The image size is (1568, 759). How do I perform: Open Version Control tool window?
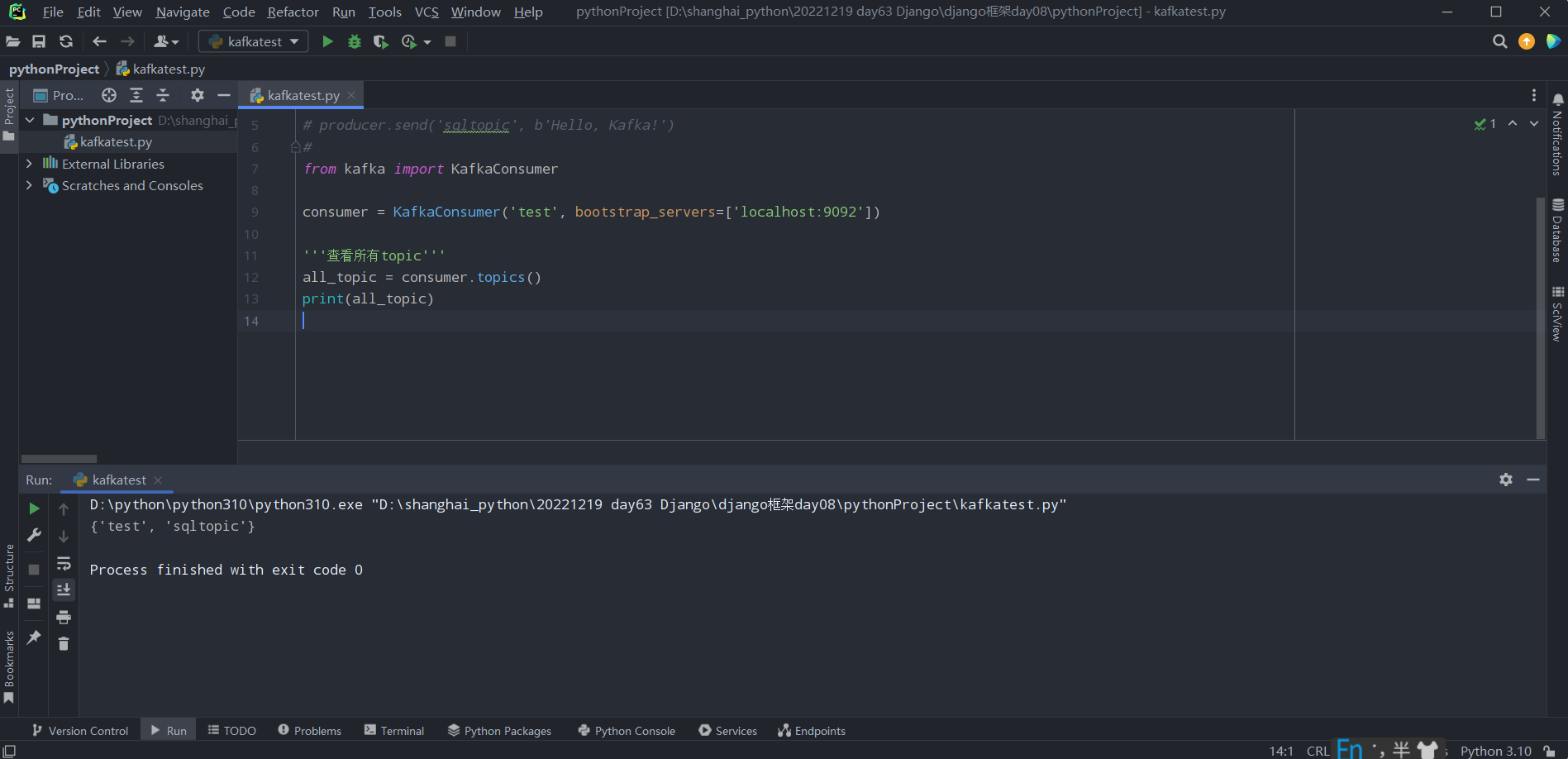click(80, 731)
